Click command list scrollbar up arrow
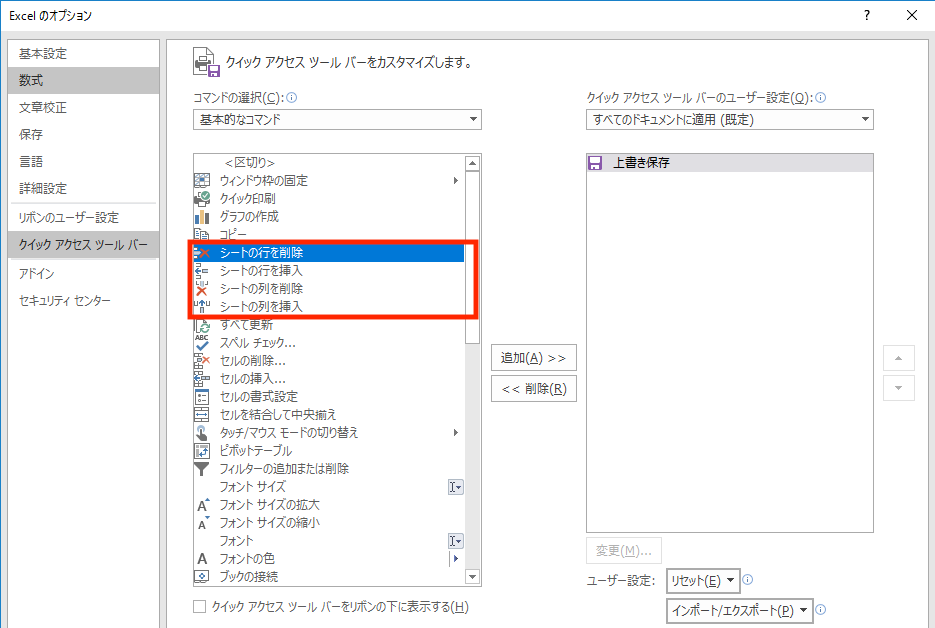This screenshot has width=935, height=628. [473, 163]
